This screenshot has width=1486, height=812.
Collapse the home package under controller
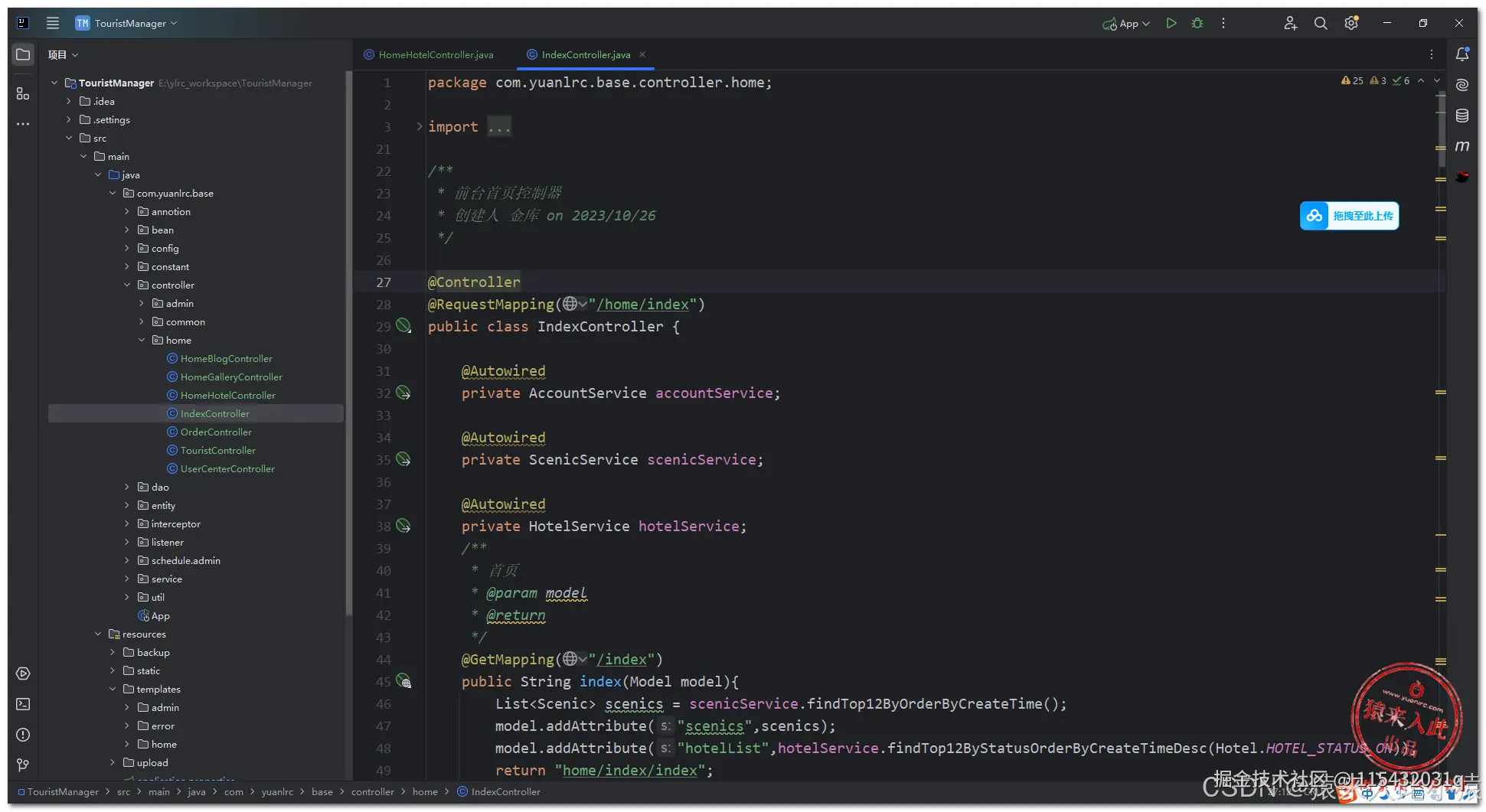click(x=142, y=340)
